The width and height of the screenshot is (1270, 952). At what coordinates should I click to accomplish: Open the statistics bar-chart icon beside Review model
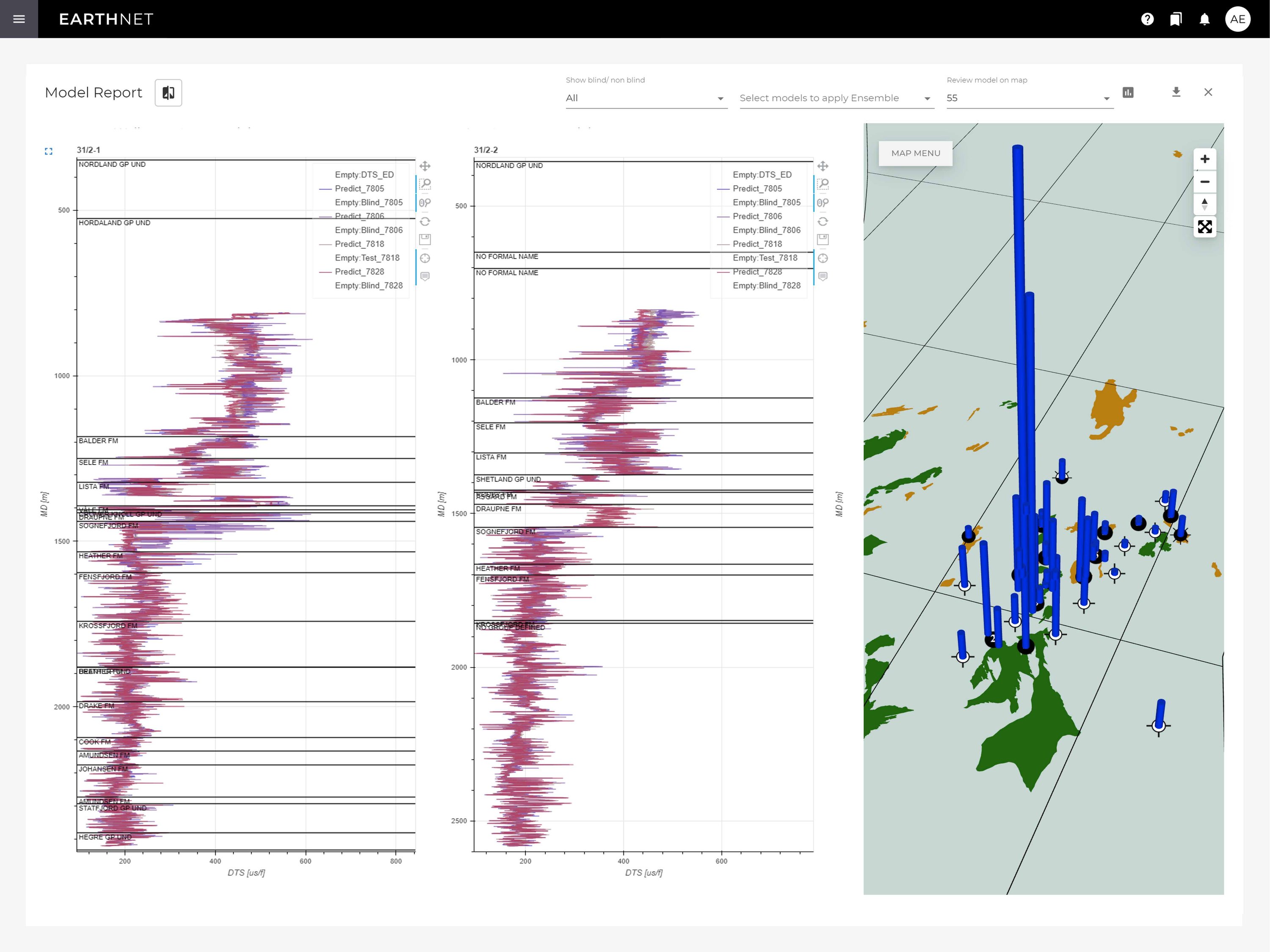point(1128,92)
